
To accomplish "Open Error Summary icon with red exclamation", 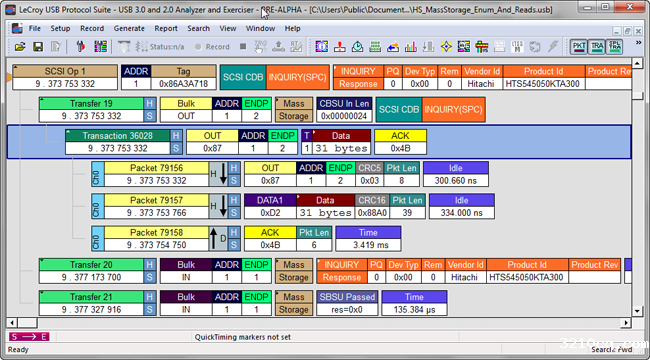I will [340, 47].
